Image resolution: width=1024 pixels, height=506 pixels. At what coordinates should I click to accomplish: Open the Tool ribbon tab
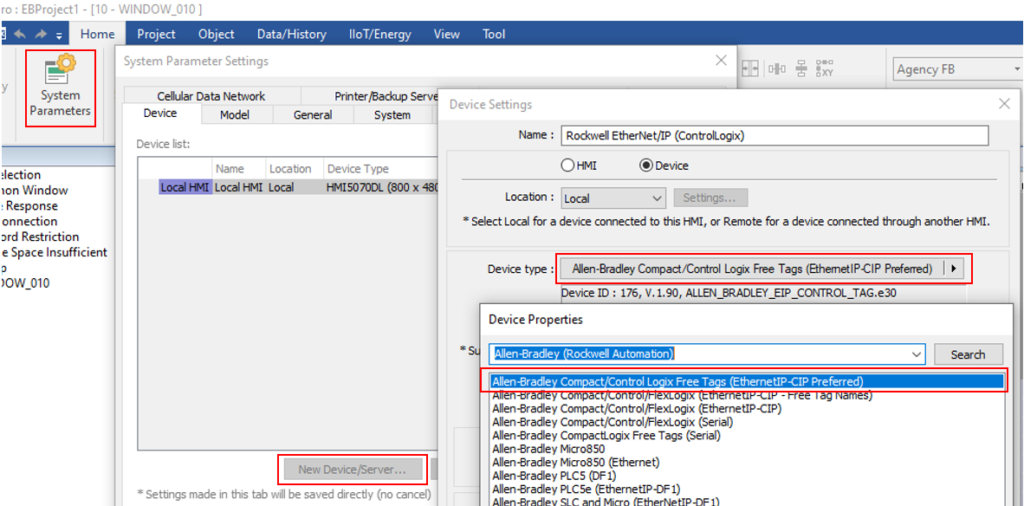[494, 34]
